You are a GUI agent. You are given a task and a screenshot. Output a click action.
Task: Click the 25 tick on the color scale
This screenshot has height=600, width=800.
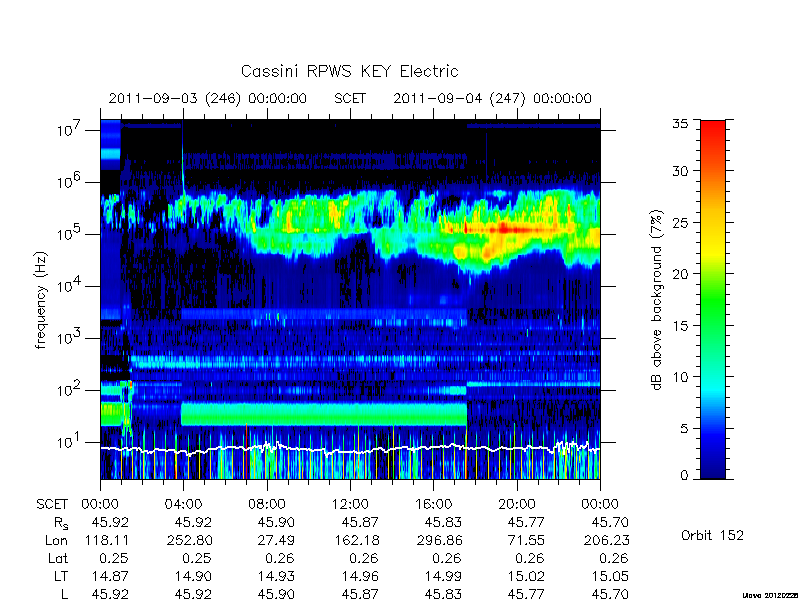click(x=680, y=222)
